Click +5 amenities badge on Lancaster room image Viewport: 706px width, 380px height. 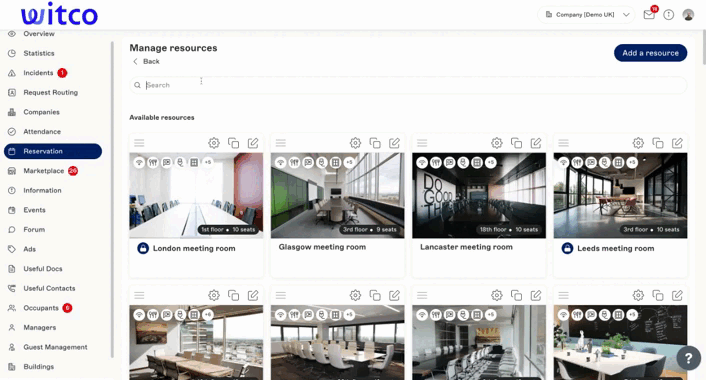491,162
